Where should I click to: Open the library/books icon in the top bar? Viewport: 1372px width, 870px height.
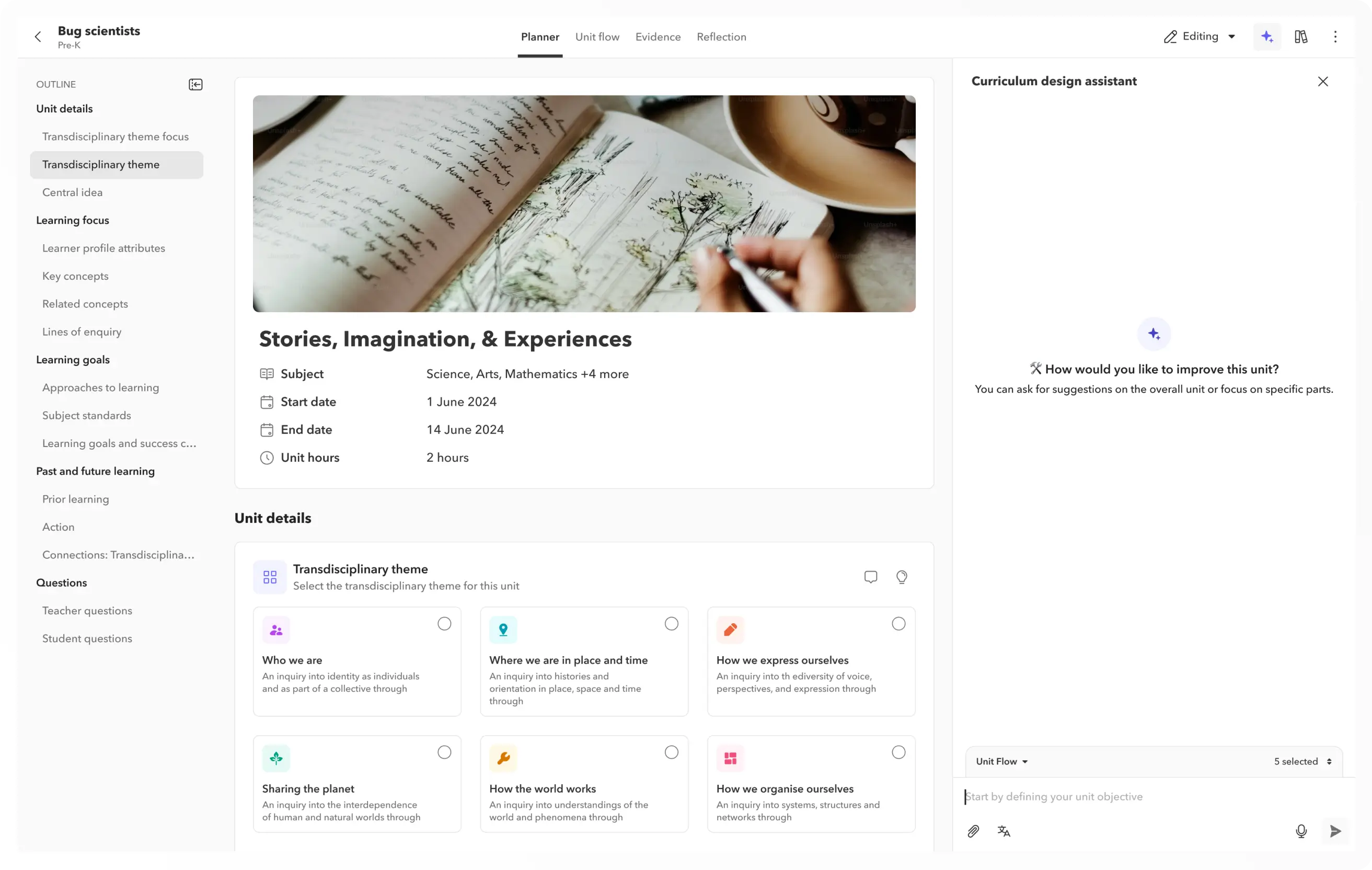1301,37
